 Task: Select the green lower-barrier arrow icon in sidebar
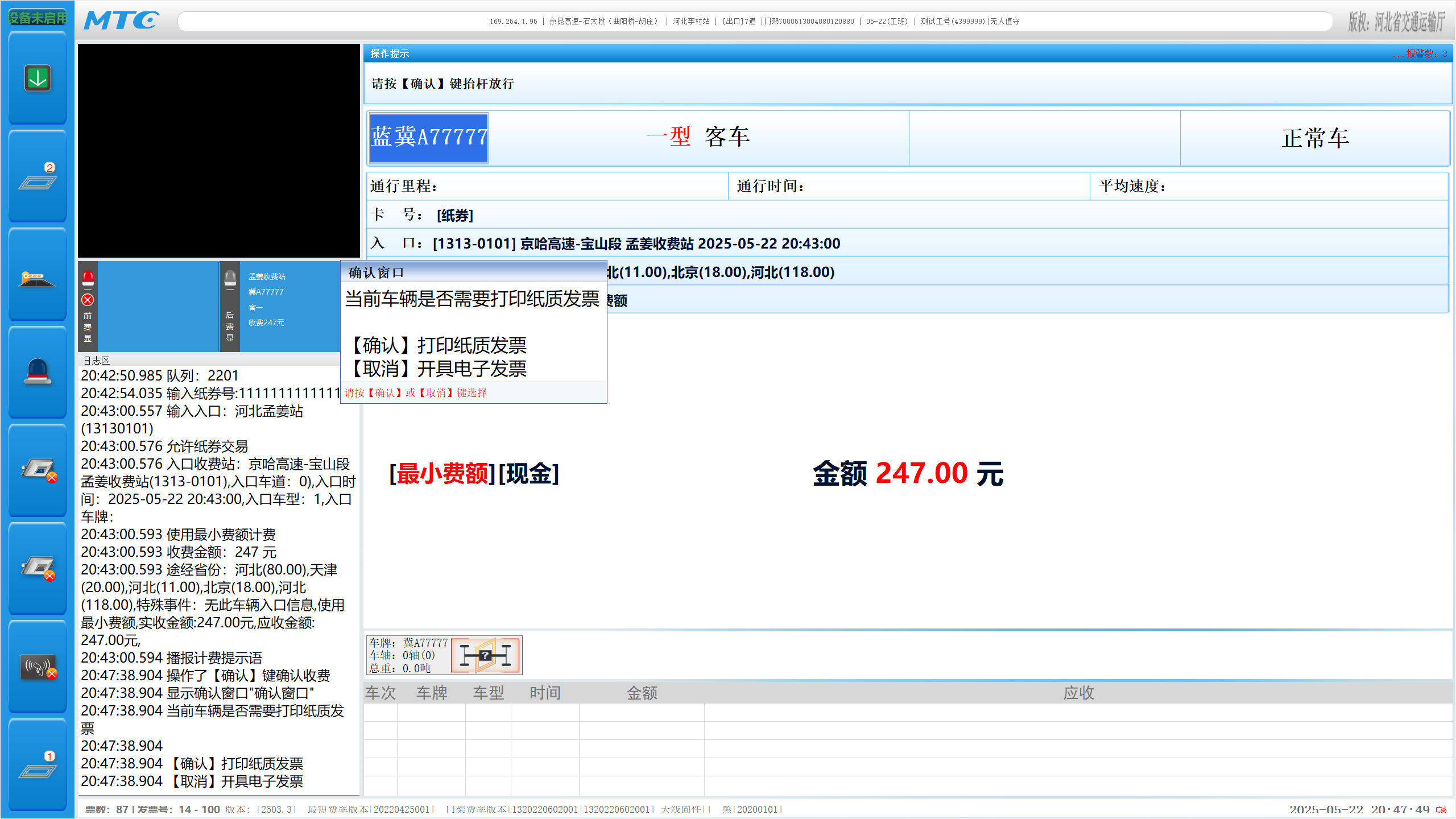coord(36,78)
